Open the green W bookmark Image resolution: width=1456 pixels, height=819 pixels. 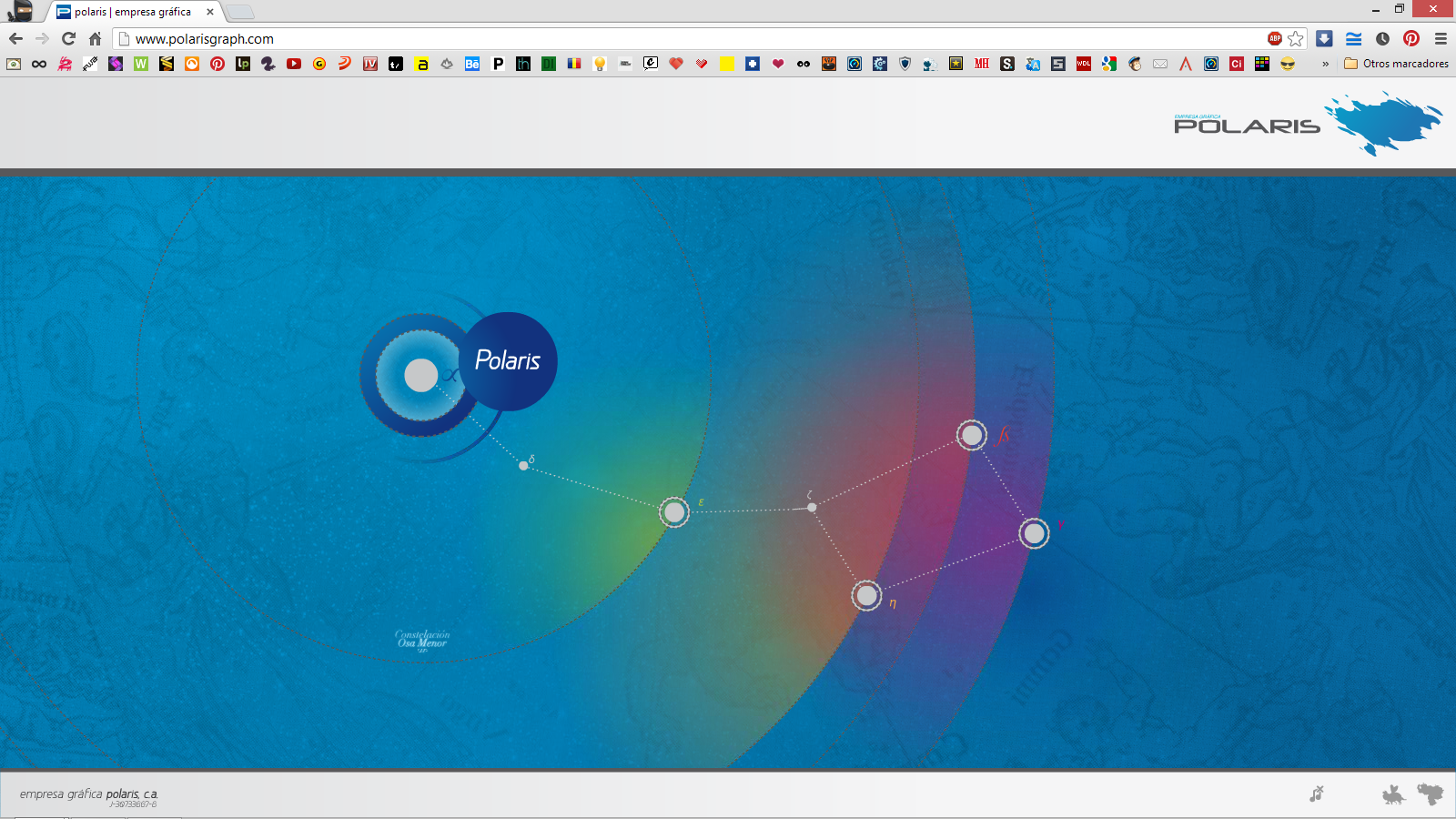click(141, 64)
